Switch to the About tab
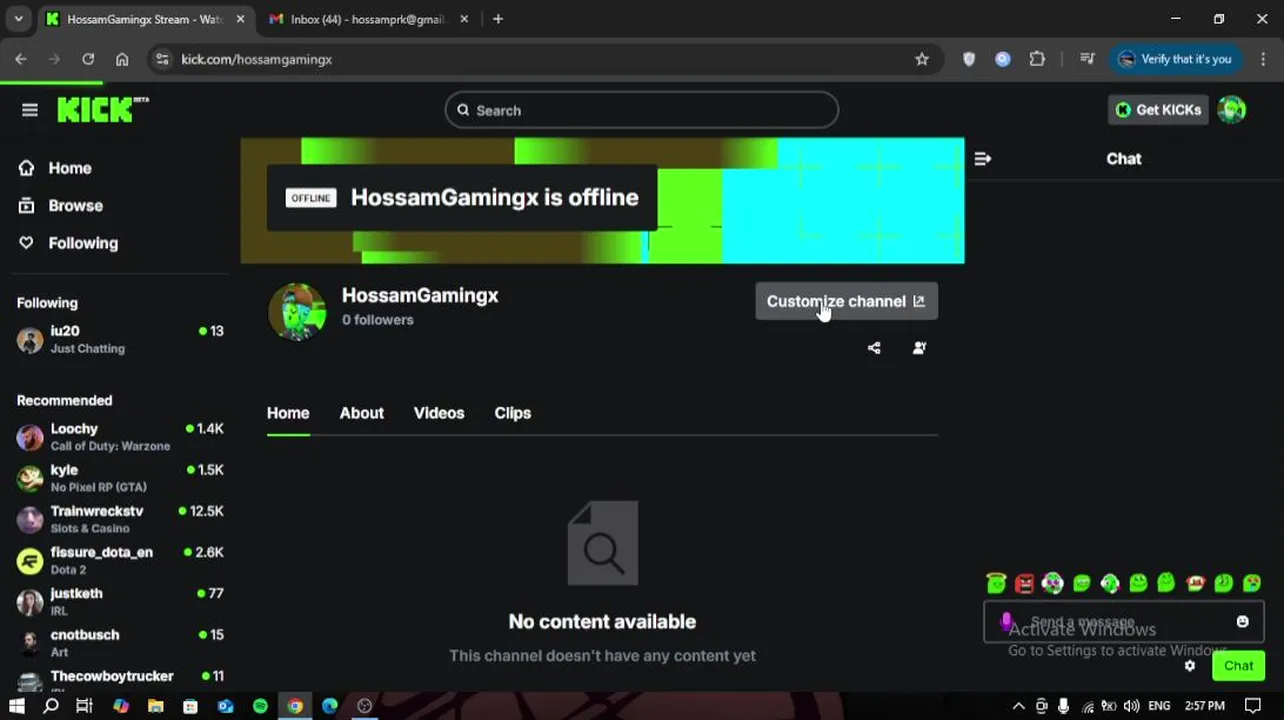This screenshot has height=720, width=1284. click(x=361, y=413)
